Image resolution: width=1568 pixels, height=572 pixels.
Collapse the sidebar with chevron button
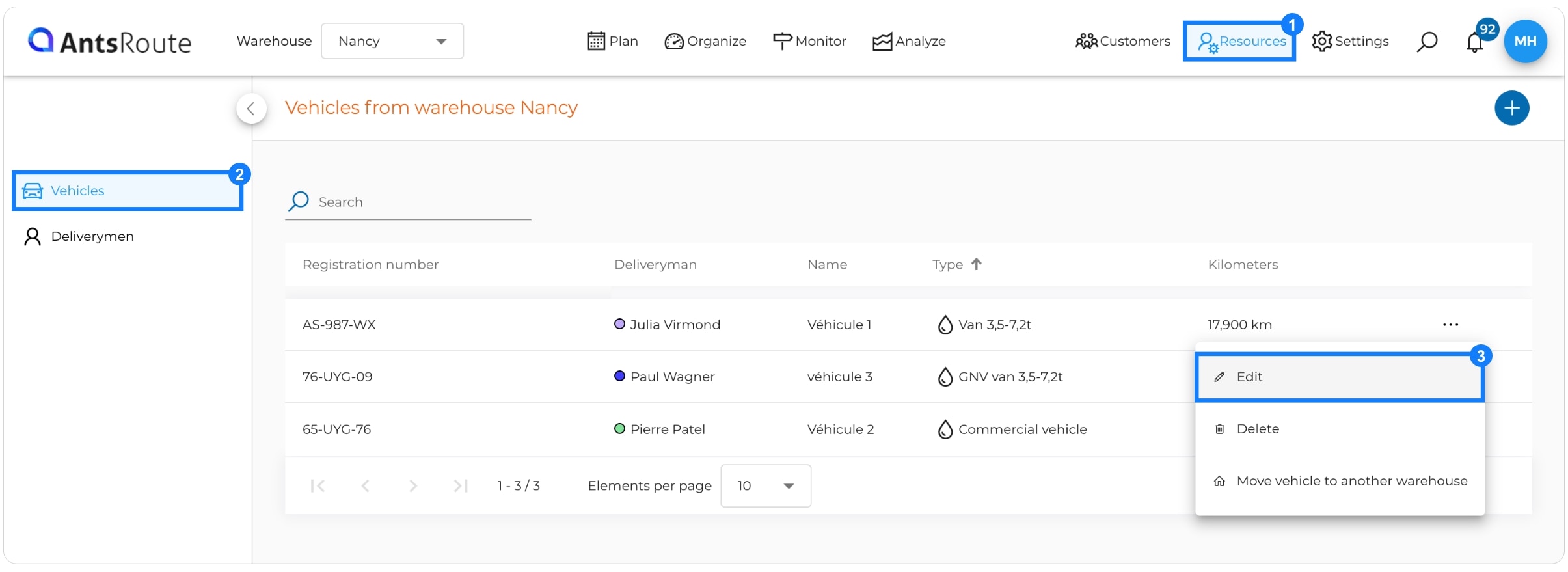point(251,109)
